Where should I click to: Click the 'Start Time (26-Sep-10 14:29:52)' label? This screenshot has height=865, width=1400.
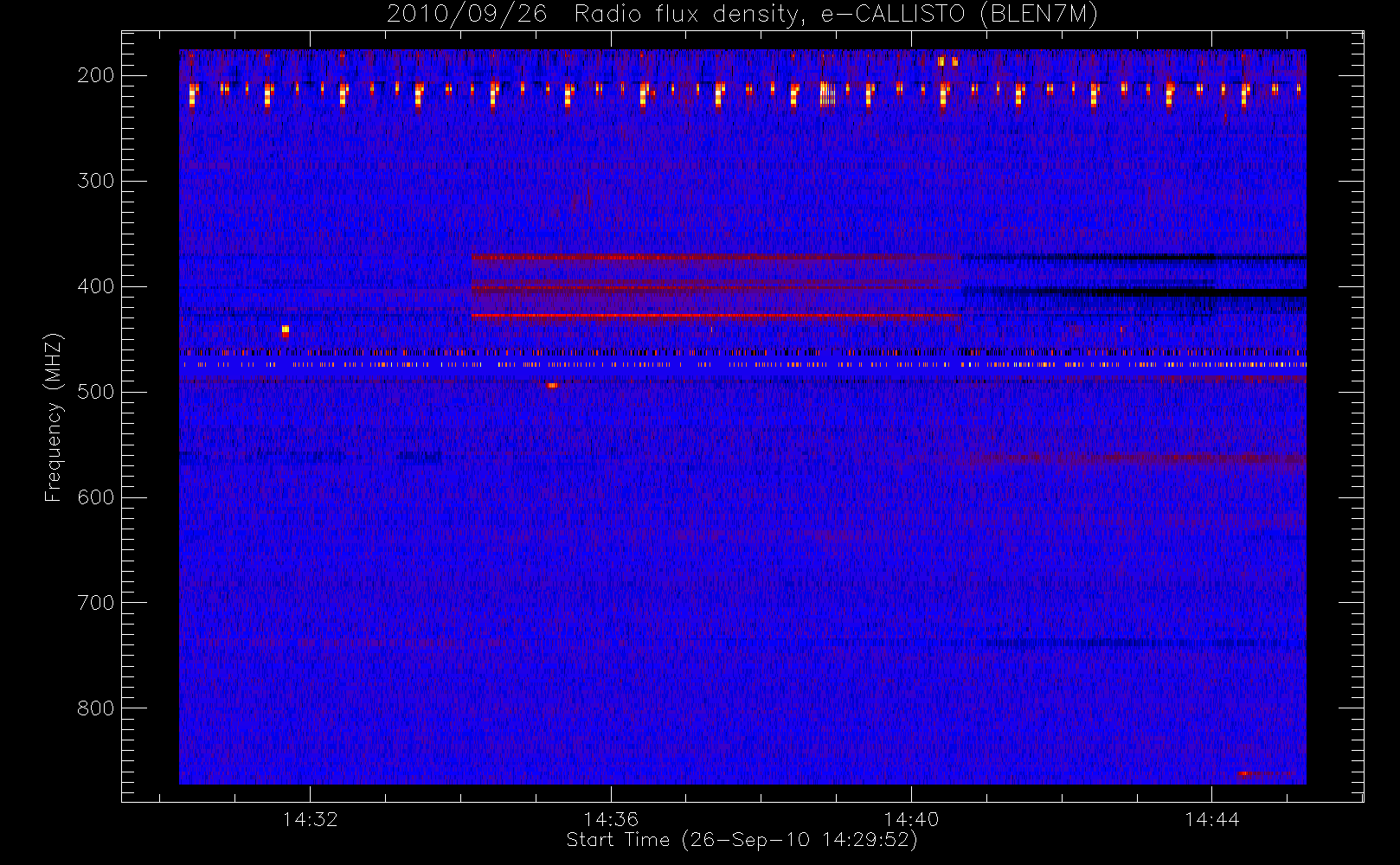[x=742, y=840]
